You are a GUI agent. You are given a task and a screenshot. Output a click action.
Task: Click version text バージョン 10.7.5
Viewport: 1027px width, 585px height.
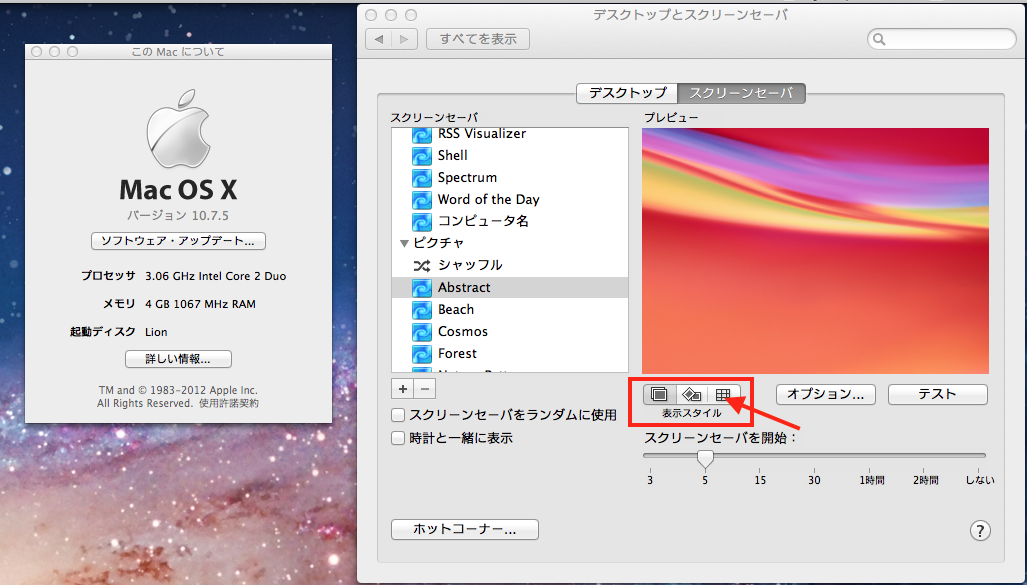178,216
